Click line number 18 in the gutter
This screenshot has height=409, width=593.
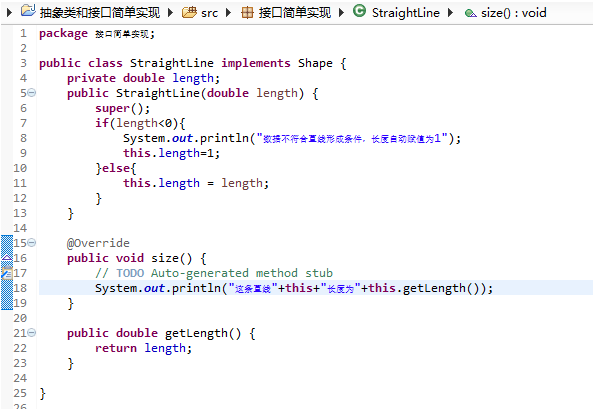(x=20, y=288)
